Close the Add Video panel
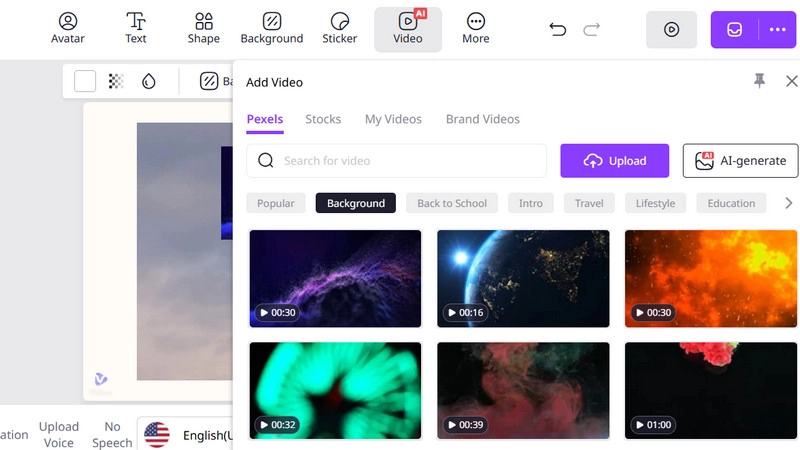Viewport: 800px width, 450px height. 791,81
